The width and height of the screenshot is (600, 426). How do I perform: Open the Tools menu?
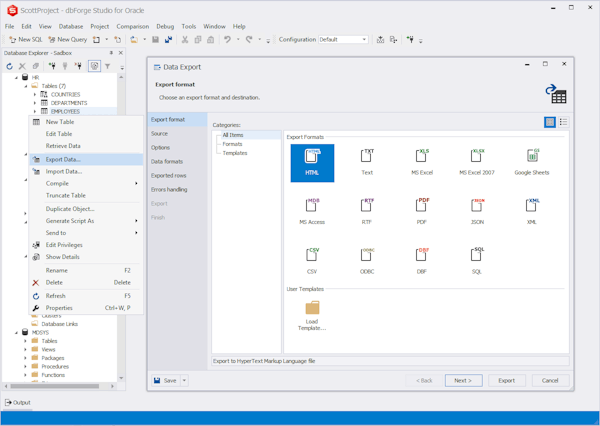pos(189,26)
